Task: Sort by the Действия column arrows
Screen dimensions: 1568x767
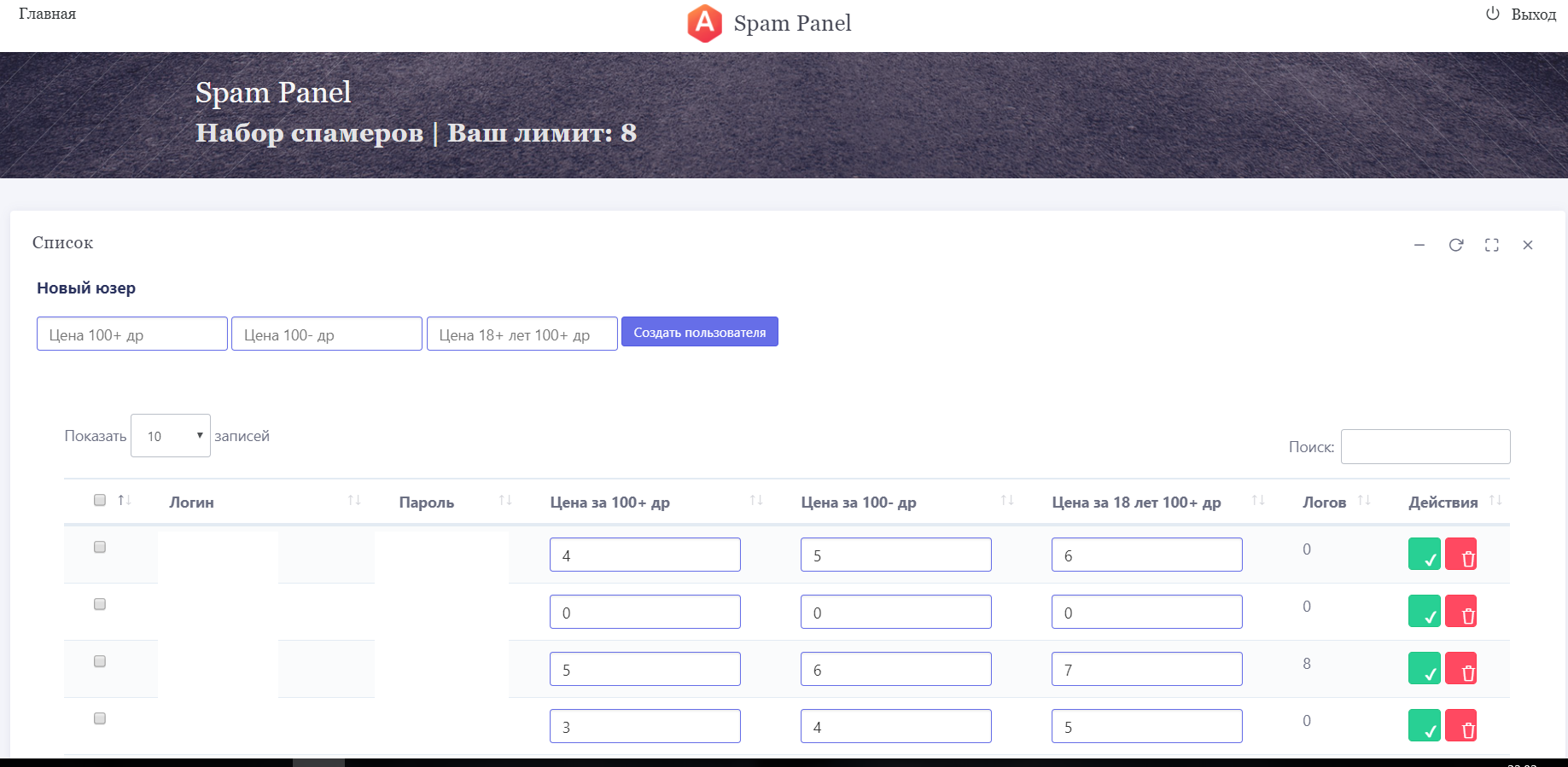Action: pos(1495,500)
